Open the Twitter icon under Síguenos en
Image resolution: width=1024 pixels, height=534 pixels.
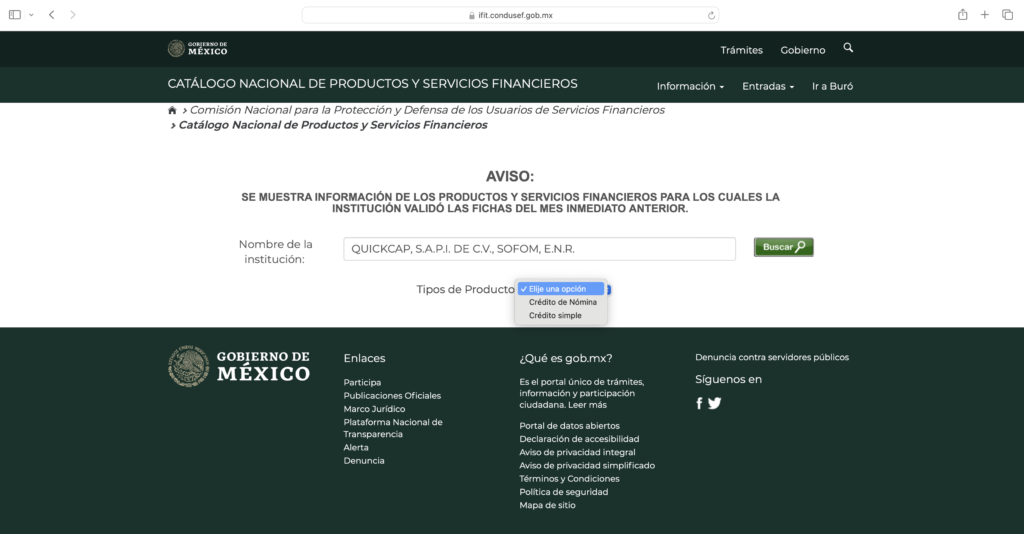pos(715,403)
